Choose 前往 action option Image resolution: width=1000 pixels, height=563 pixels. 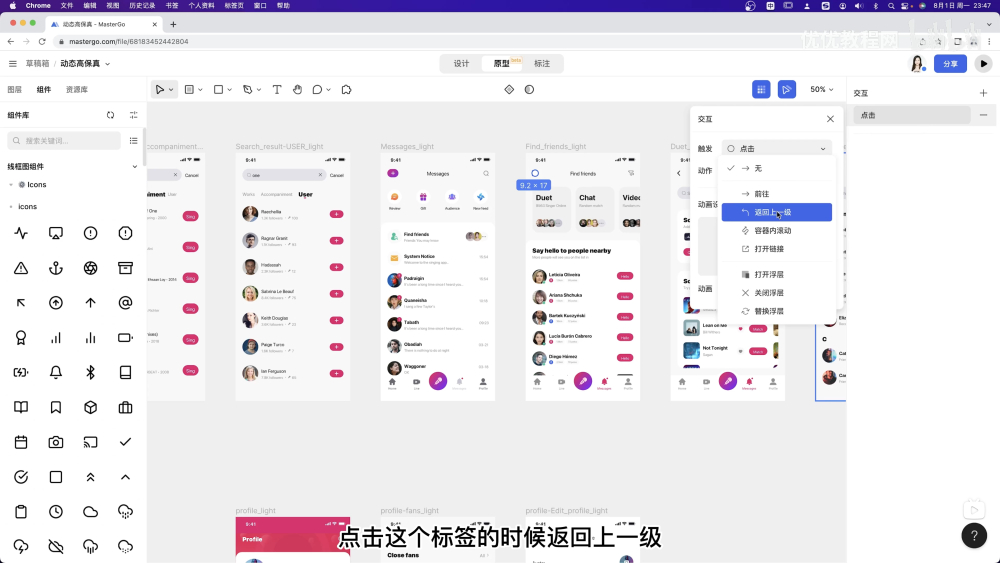coord(776,194)
